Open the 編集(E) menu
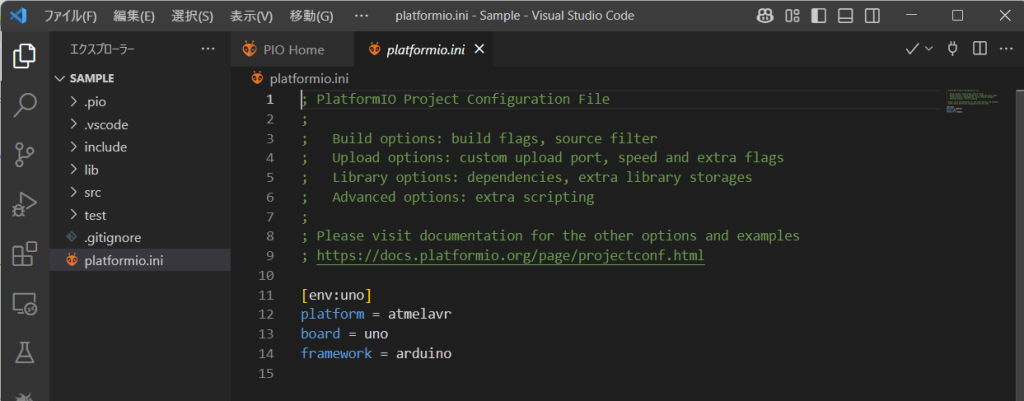The image size is (1024, 401). pyautogui.click(x=133, y=16)
